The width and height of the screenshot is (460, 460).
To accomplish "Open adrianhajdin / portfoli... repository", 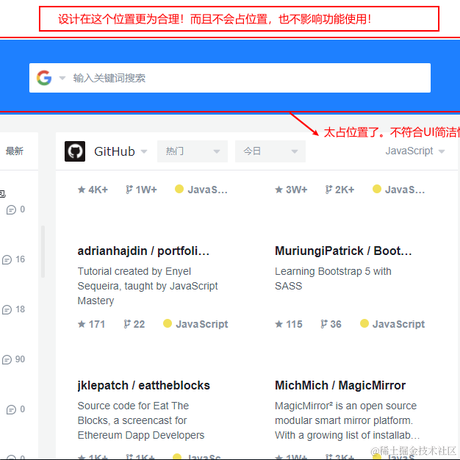I will click(143, 251).
